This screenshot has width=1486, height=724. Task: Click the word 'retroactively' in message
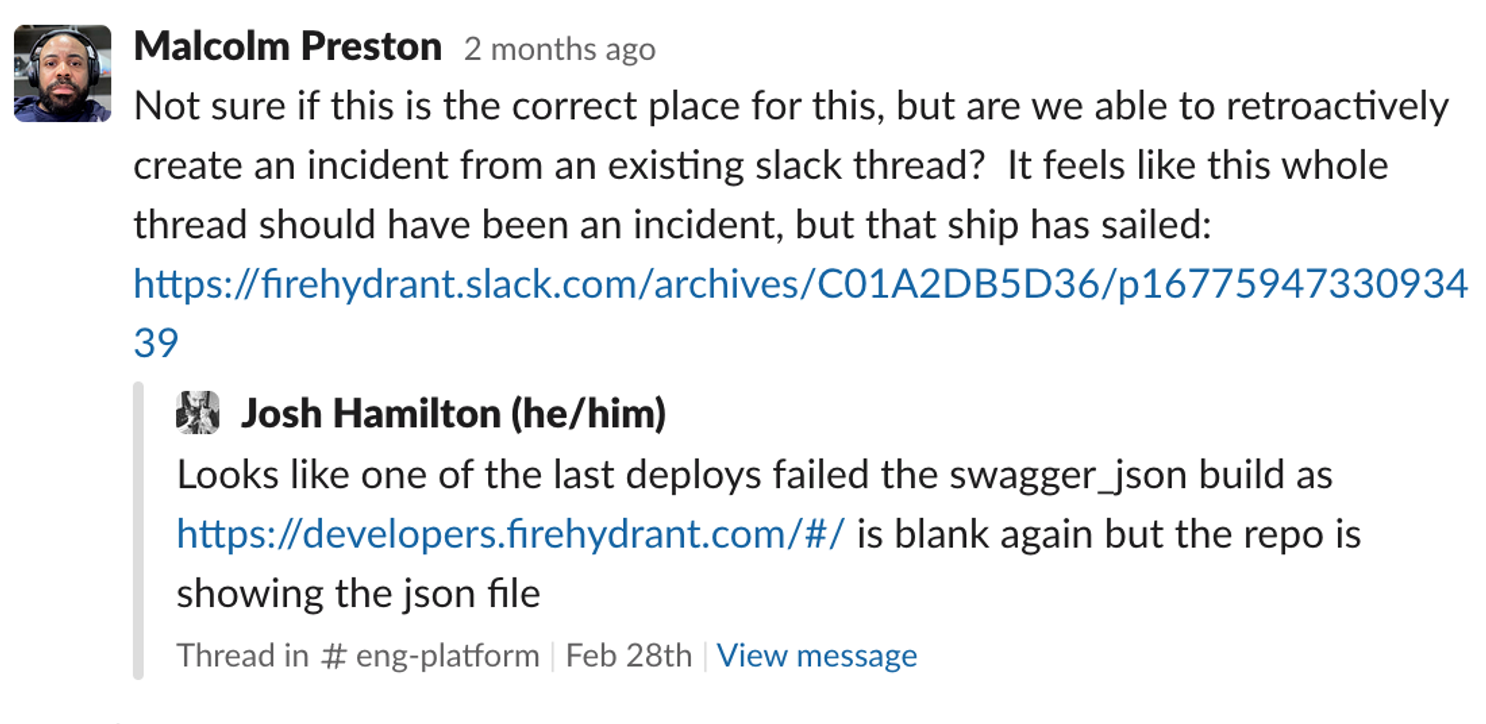coord(1337,107)
